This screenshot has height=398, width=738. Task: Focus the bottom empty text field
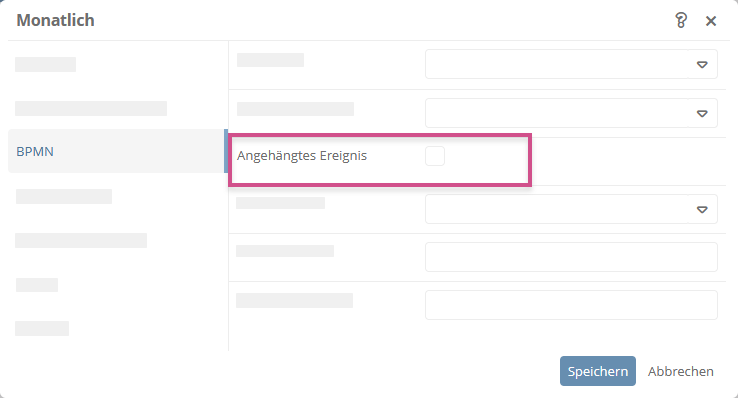pos(571,305)
